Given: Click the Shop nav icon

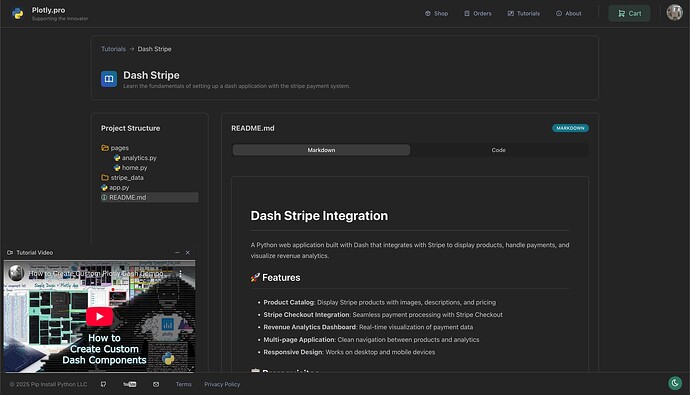Looking at the screenshot, I should (428, 14).
